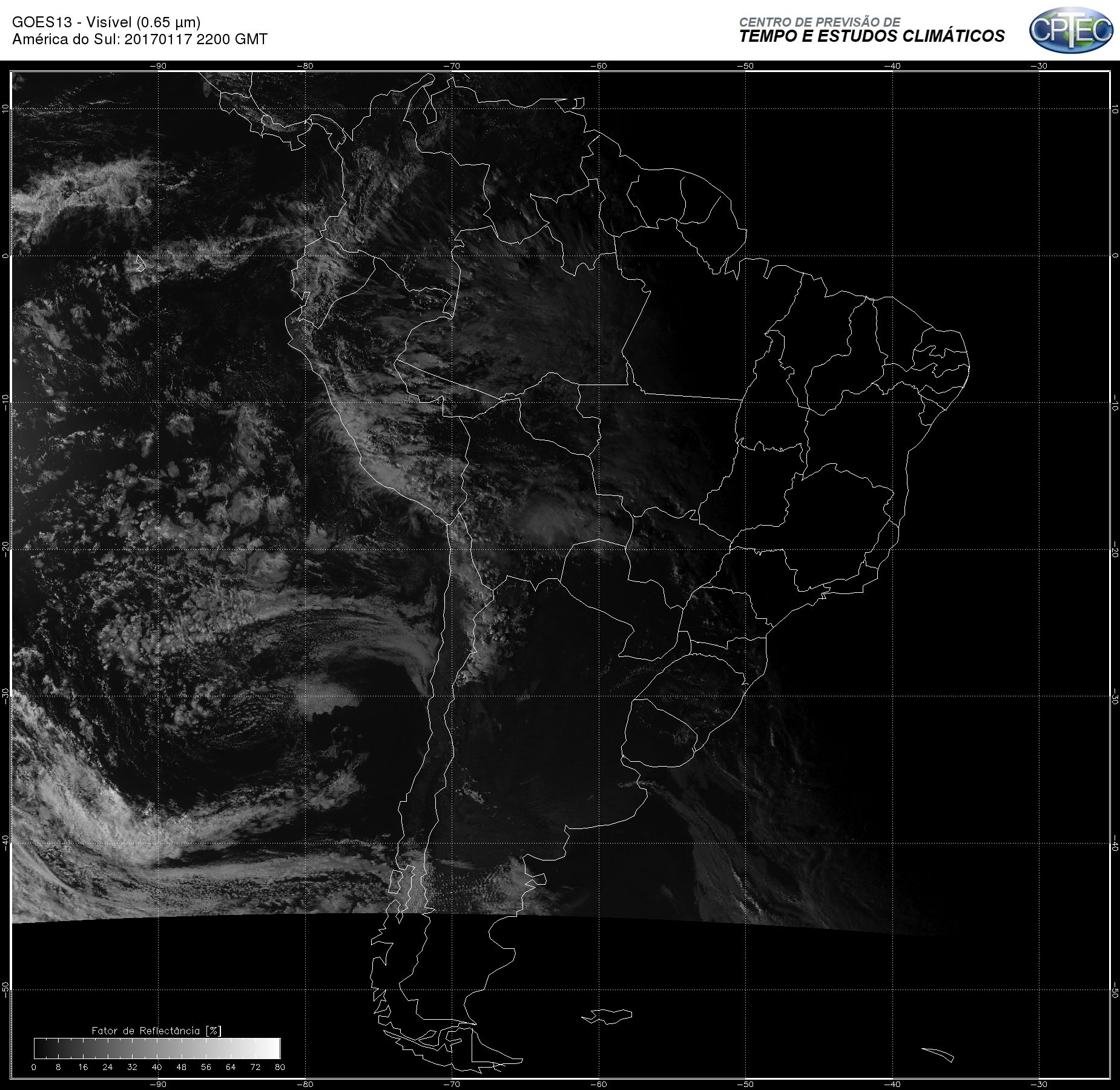Viewport: 1120px width, 1090px height.
Task: Click the South Georgia island outline
Action: tap(938, 1055)
